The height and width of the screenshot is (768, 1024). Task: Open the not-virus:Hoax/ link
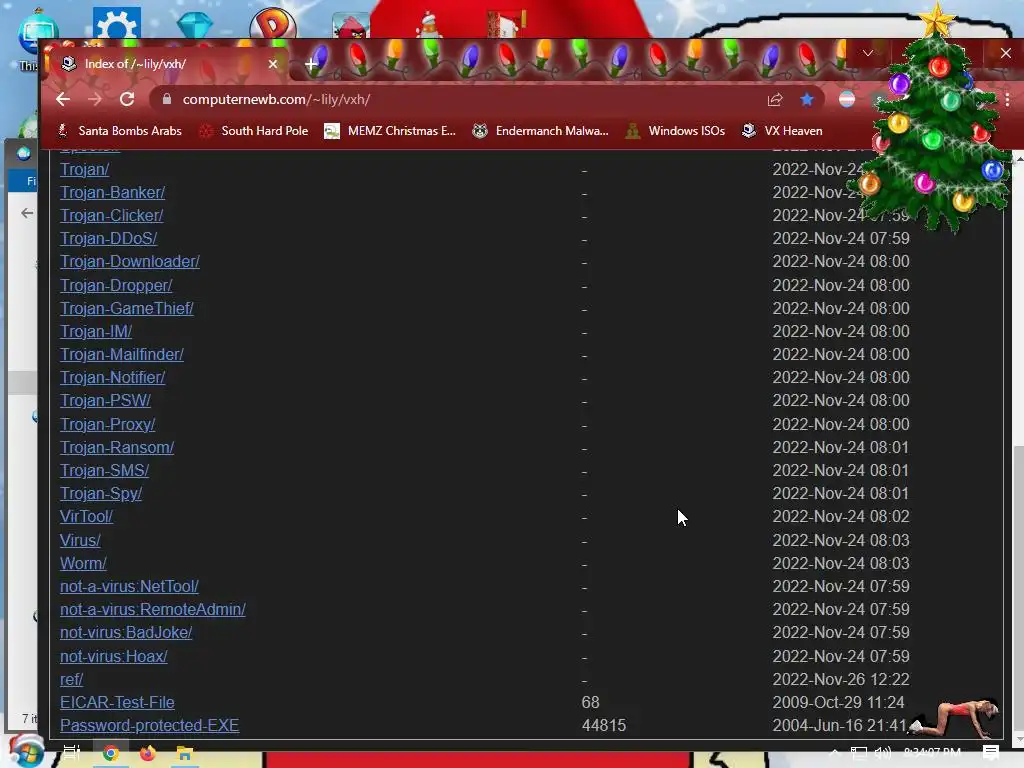tap(114, 656)
